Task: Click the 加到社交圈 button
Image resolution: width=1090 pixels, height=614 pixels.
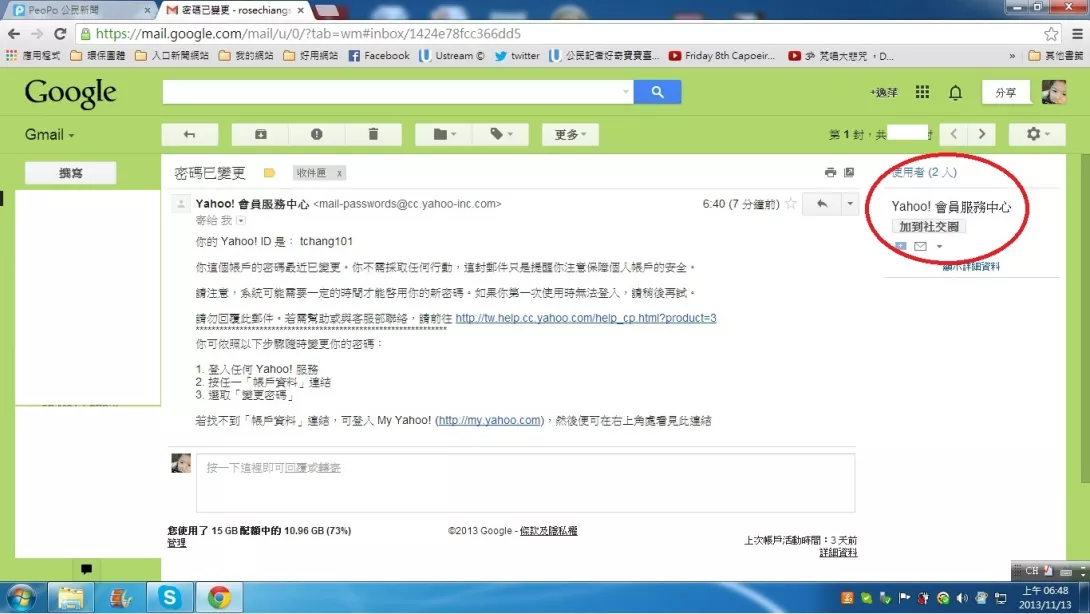Action: click(x=929, y=227)
